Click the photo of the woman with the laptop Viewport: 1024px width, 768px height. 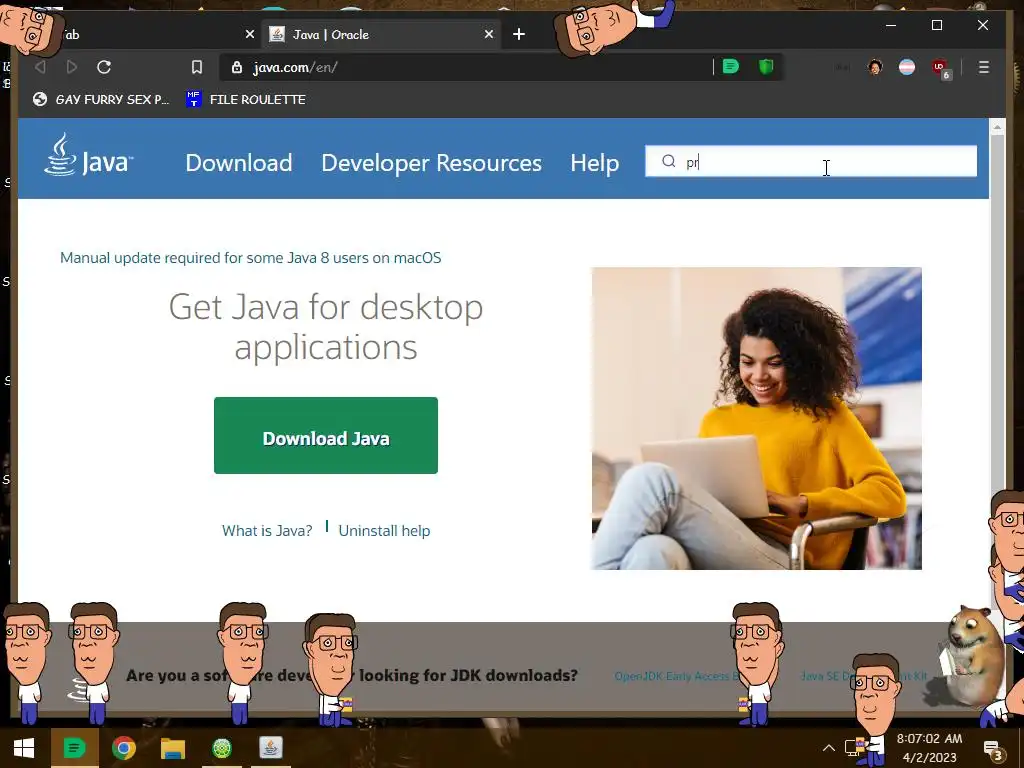pos(756,418)
